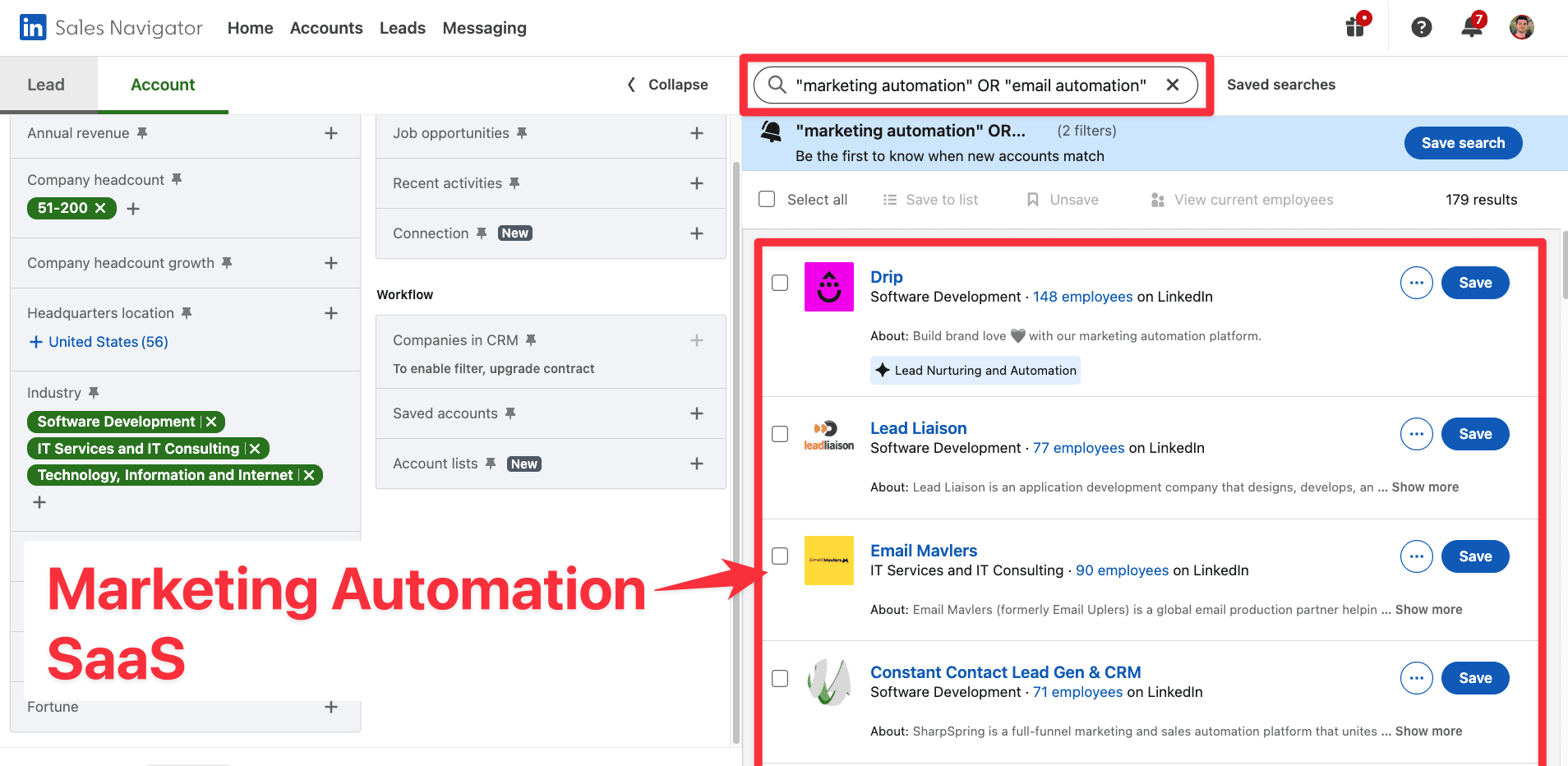Remove Technology, Information and Internet filter

pyautogui.click(x=309, y=475)
